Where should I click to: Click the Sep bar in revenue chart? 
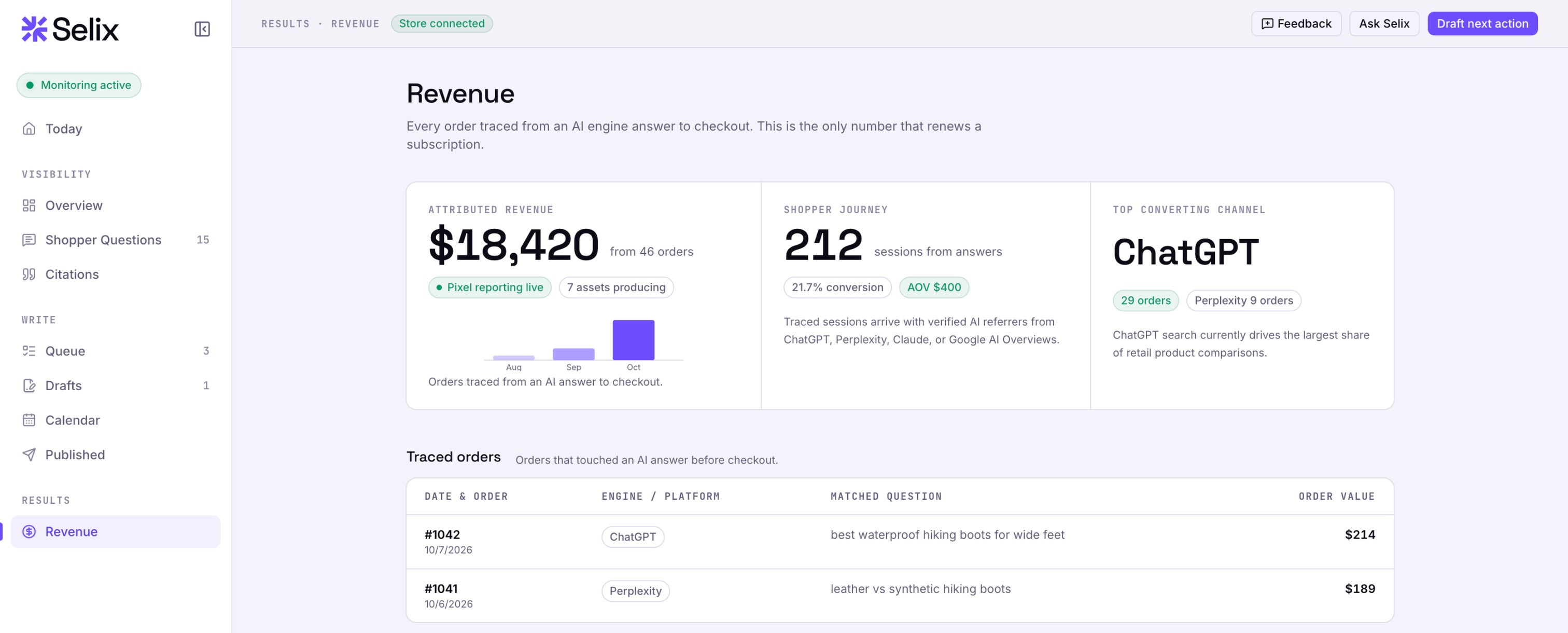coord(573,354)
